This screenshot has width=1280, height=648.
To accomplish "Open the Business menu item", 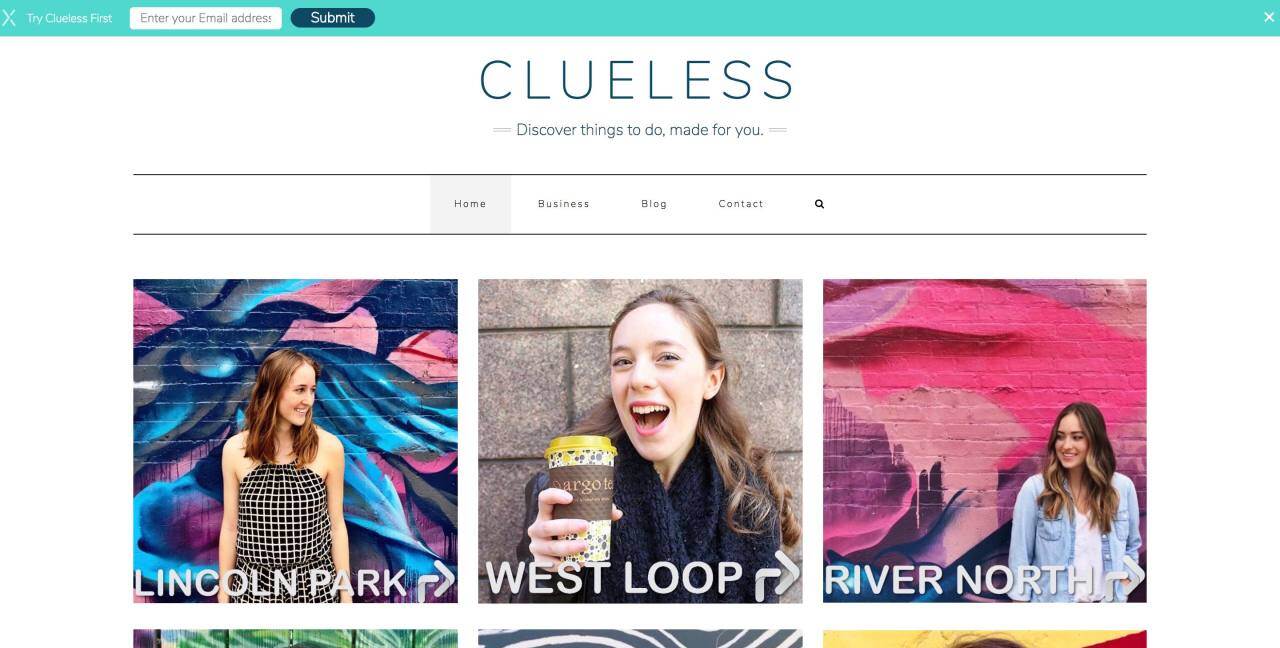I will (564, 204).
